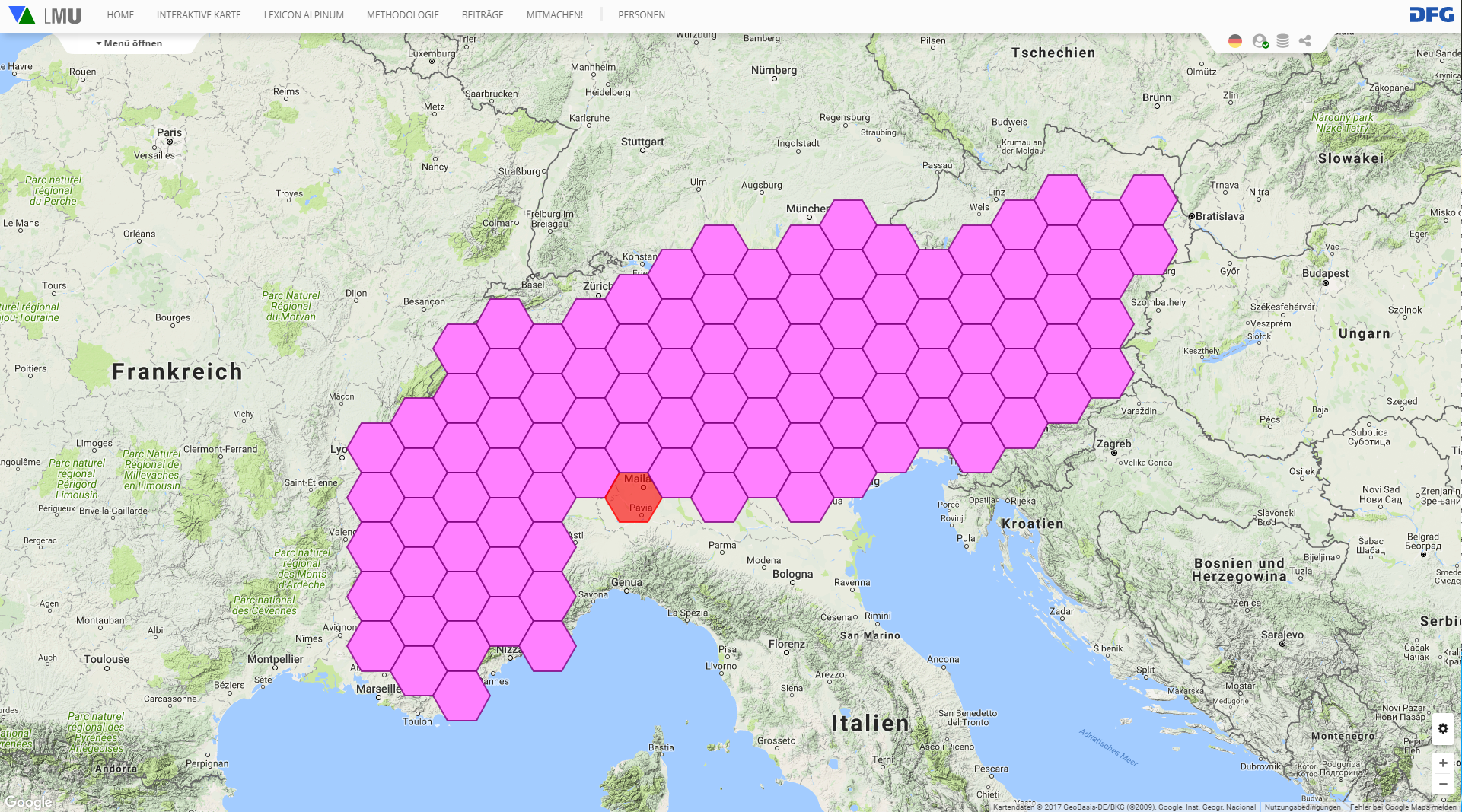The height and width of the screenshot is (812, 1462).
Task: Open the PERSONEN page
Action: [x=641, y=15]
